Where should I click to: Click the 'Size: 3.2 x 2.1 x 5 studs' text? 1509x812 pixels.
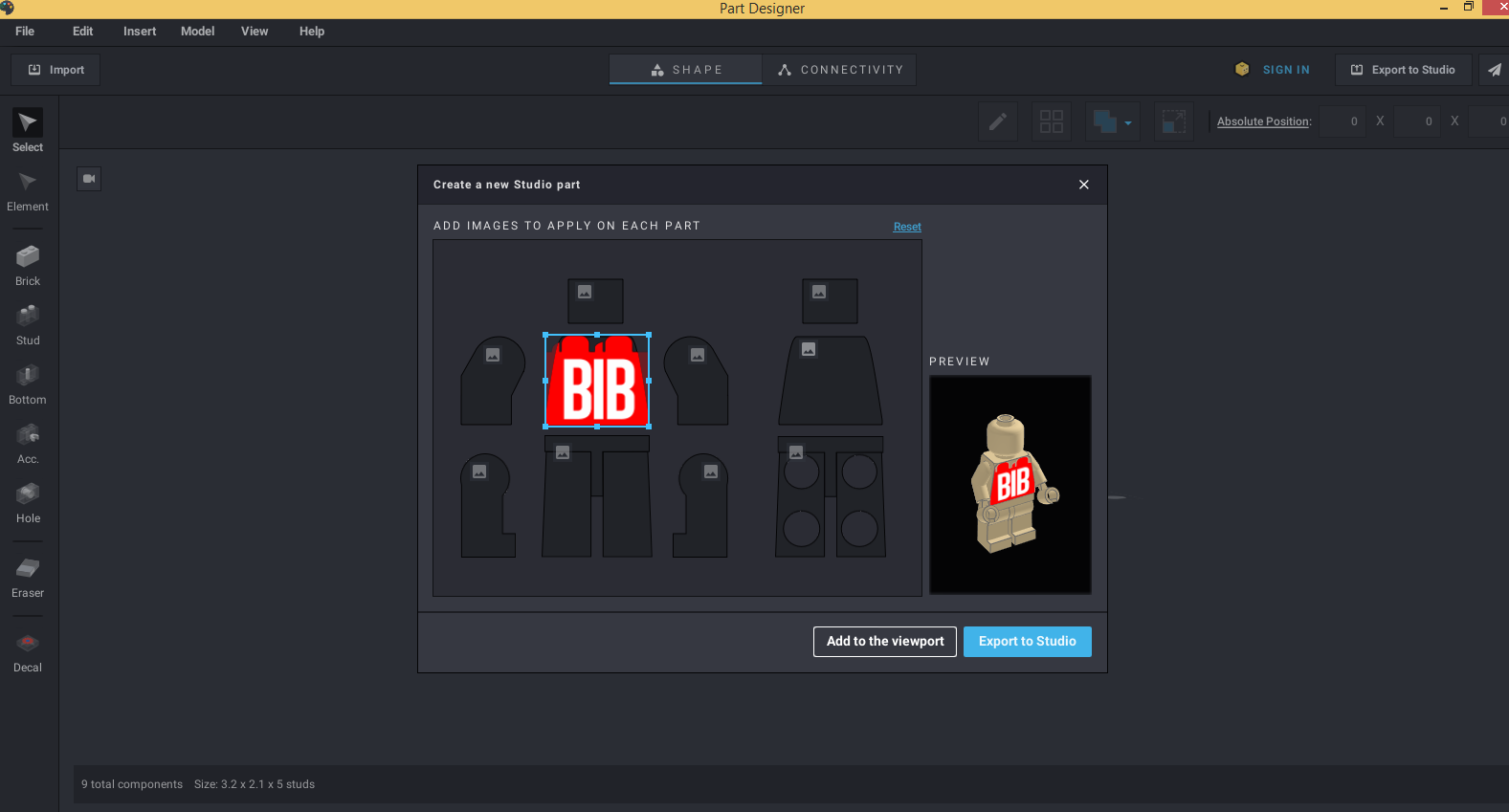(x=255, y=784)
